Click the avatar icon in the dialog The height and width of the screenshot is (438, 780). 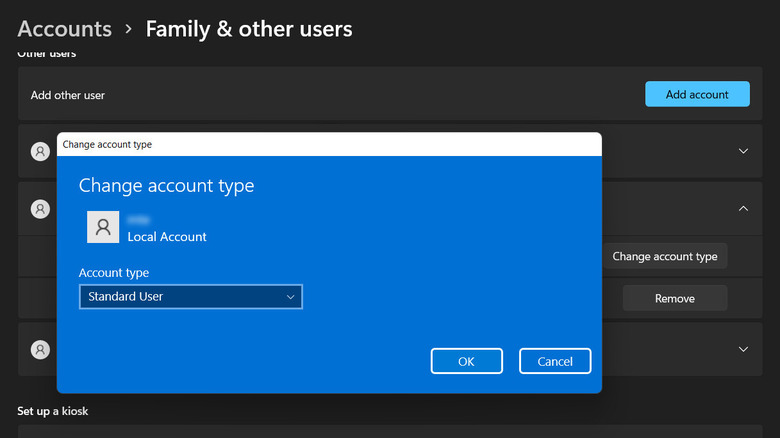(103, 227)
